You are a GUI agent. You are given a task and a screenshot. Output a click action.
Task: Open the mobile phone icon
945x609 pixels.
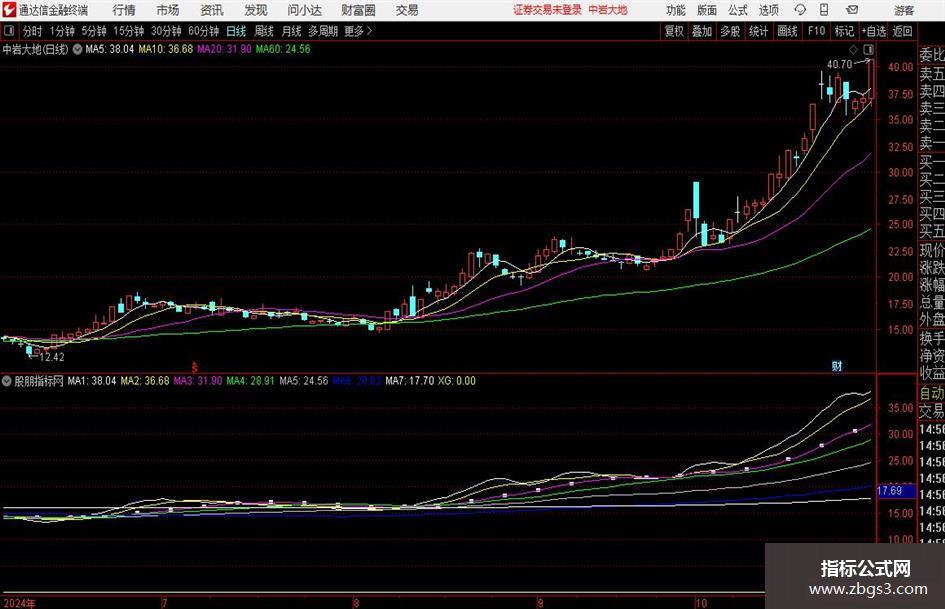pos(824,10)
